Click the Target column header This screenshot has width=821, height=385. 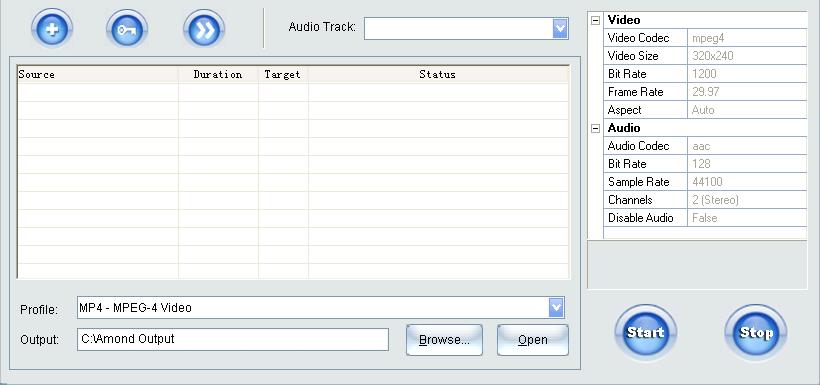click(283, 74)
